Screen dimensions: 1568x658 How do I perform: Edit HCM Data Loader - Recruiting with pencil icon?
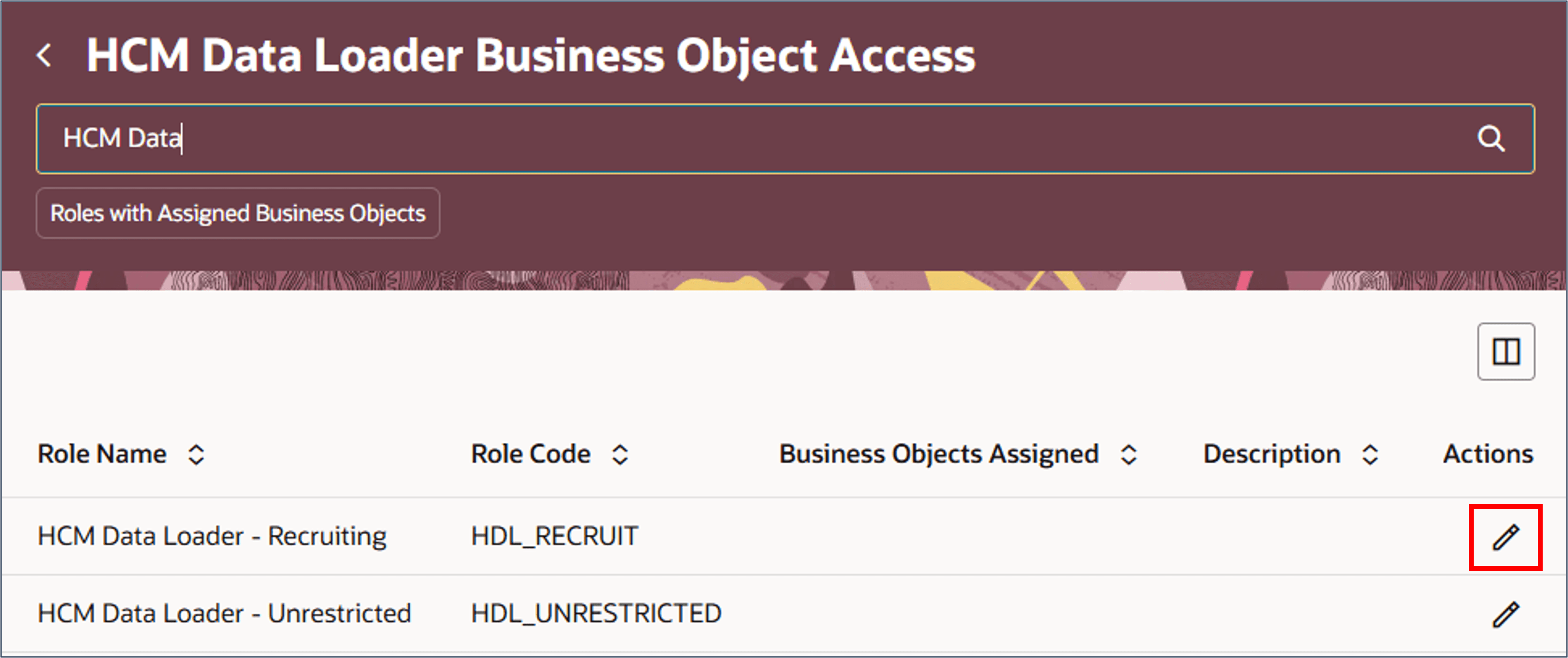(x=1505, y=537)
